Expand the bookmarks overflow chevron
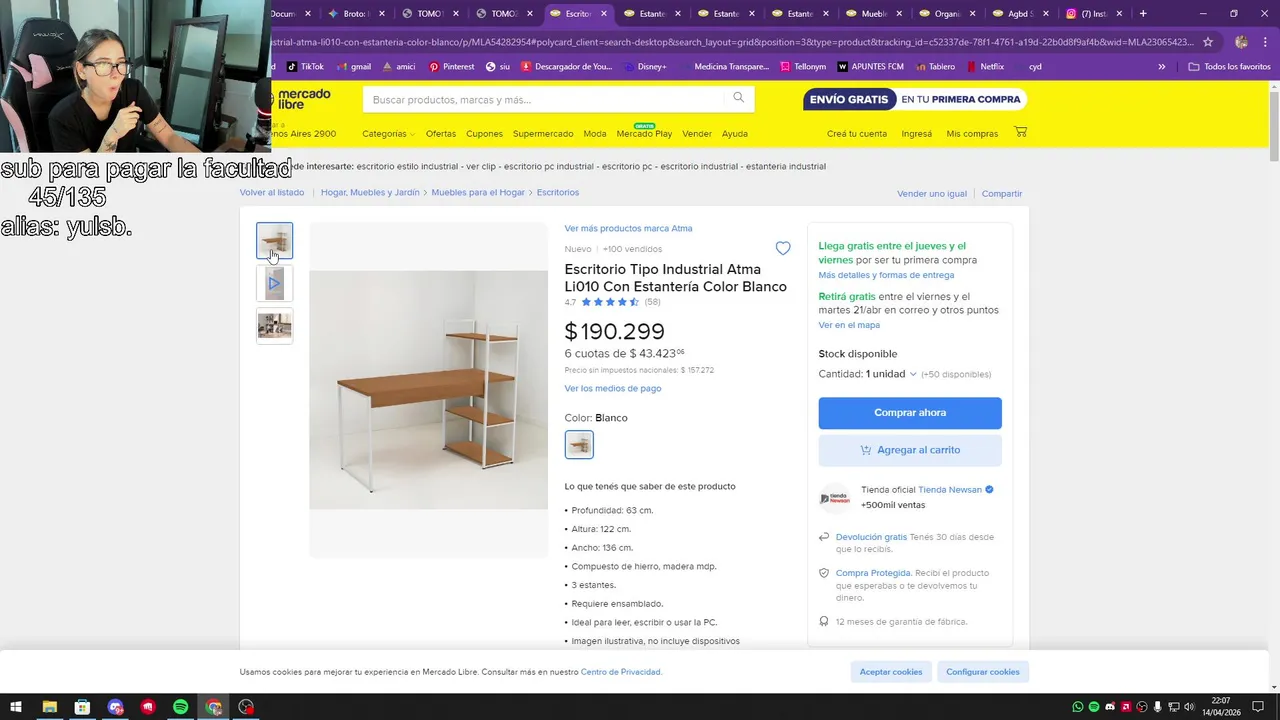This screenshot has width=1280, height=720. 1162,67
